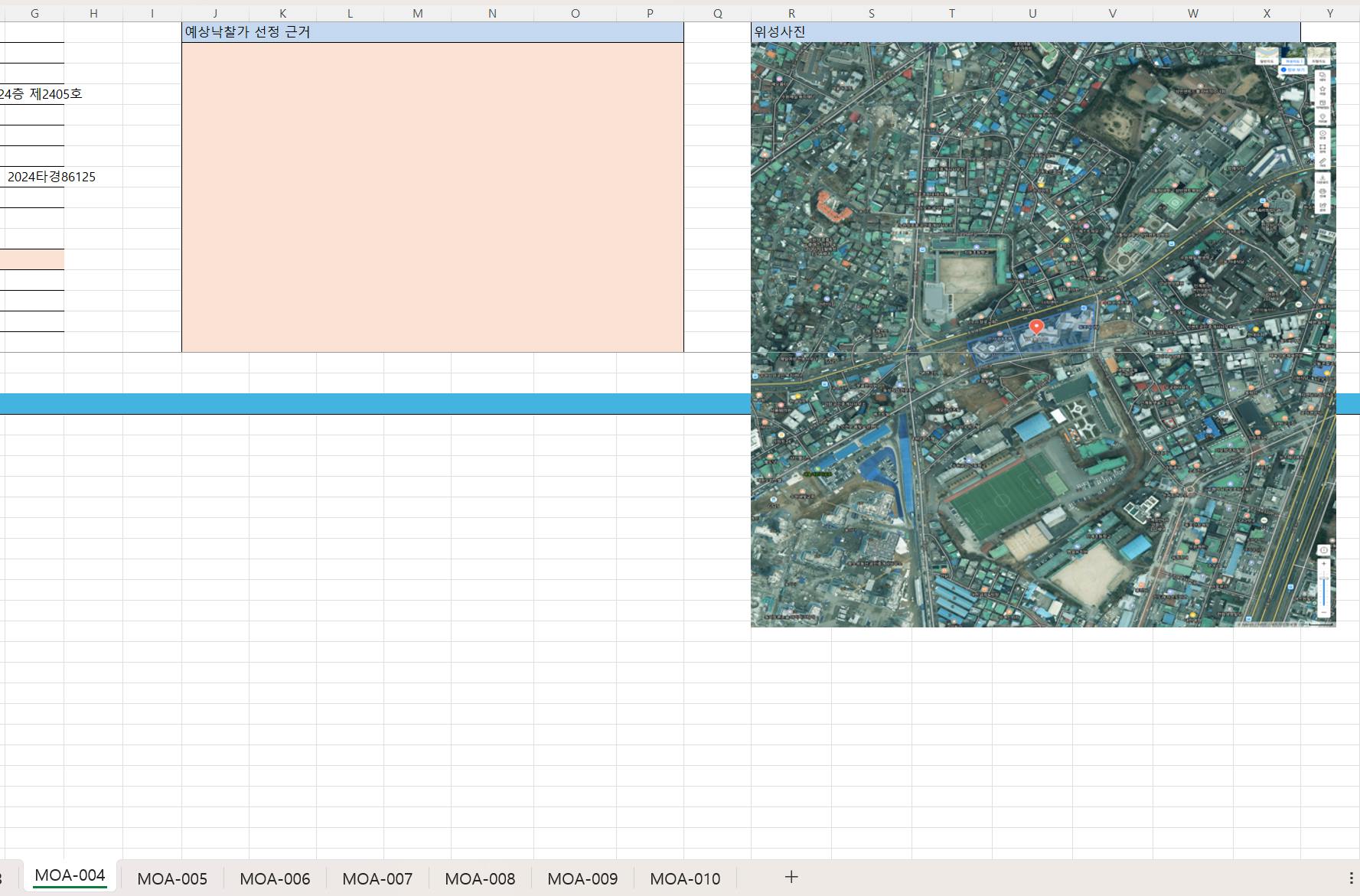Select the 예상낙찰가 선정 근거 header cell
The height and width of the screenshot is (896, 1360).
click(432, 32)
